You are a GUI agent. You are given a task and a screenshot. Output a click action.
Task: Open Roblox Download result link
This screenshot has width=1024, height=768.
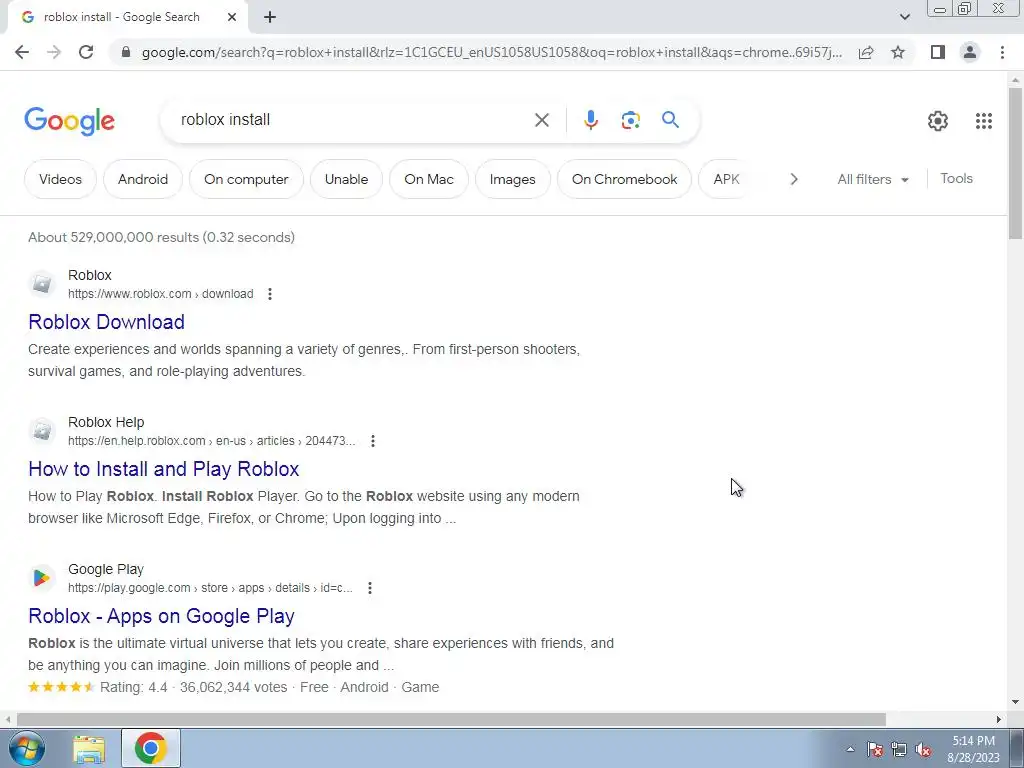click(106, 322)
